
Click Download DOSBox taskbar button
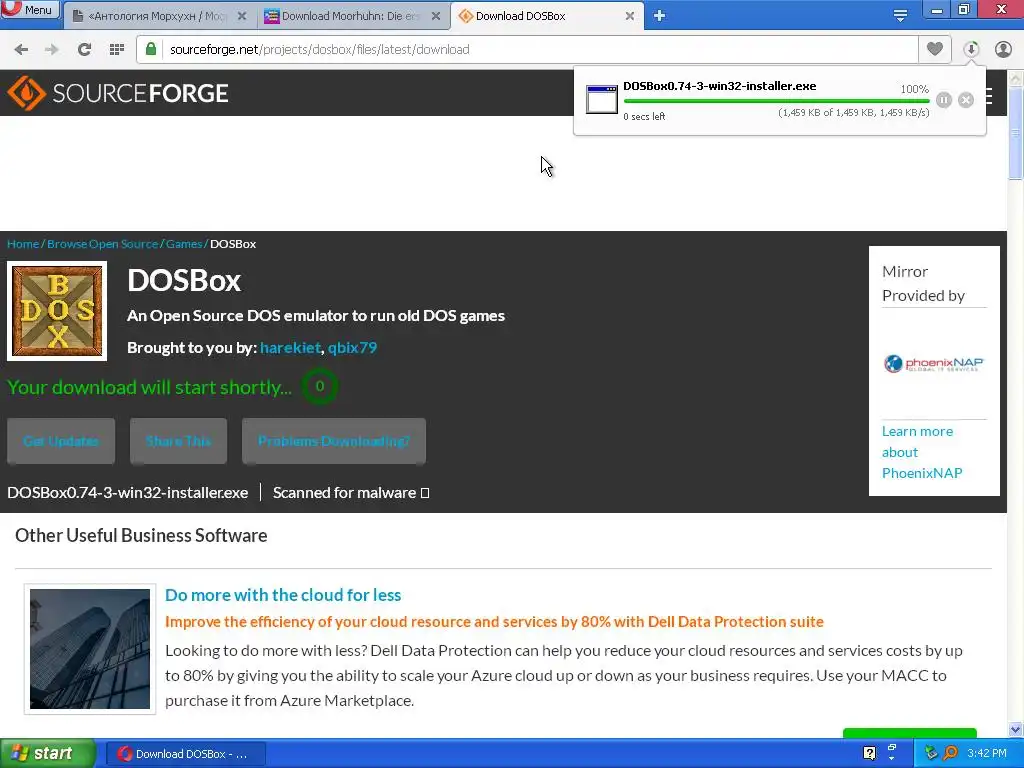[185, 754]
